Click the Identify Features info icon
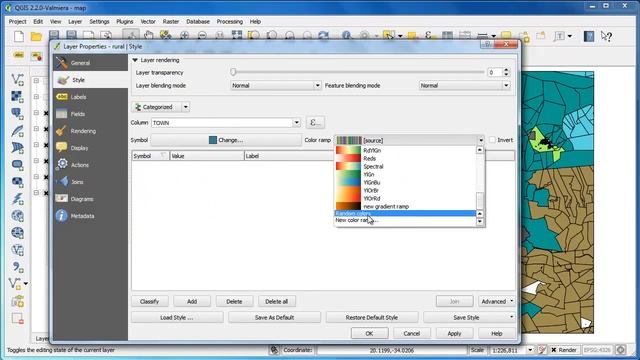Image resolution: width=640 pixels, height=360 pixels. coord(347,36)
